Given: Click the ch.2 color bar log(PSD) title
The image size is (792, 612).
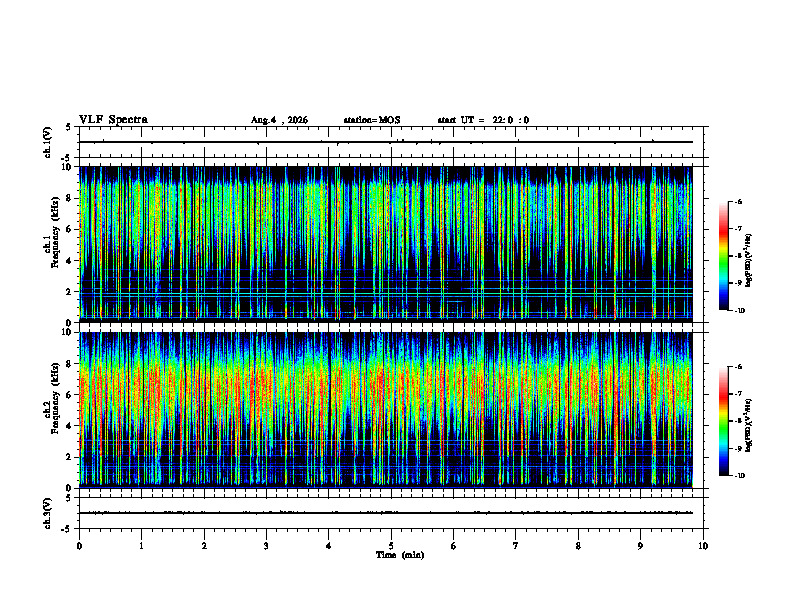Looking at the screenshot, I should tap(749, 425).
